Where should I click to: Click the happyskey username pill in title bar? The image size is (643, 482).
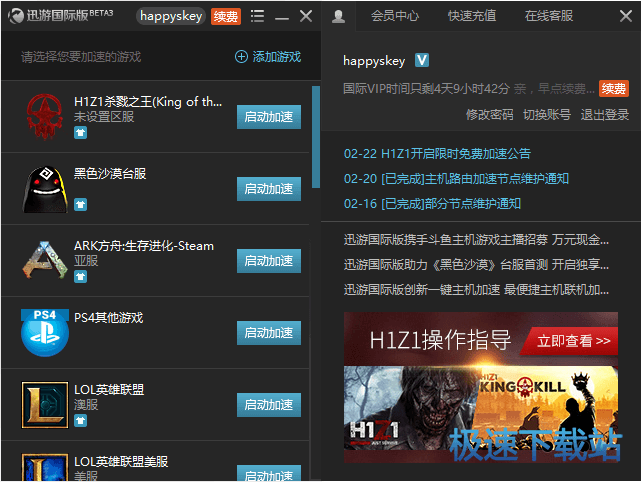pyautogui.click(x=171, y=16)
